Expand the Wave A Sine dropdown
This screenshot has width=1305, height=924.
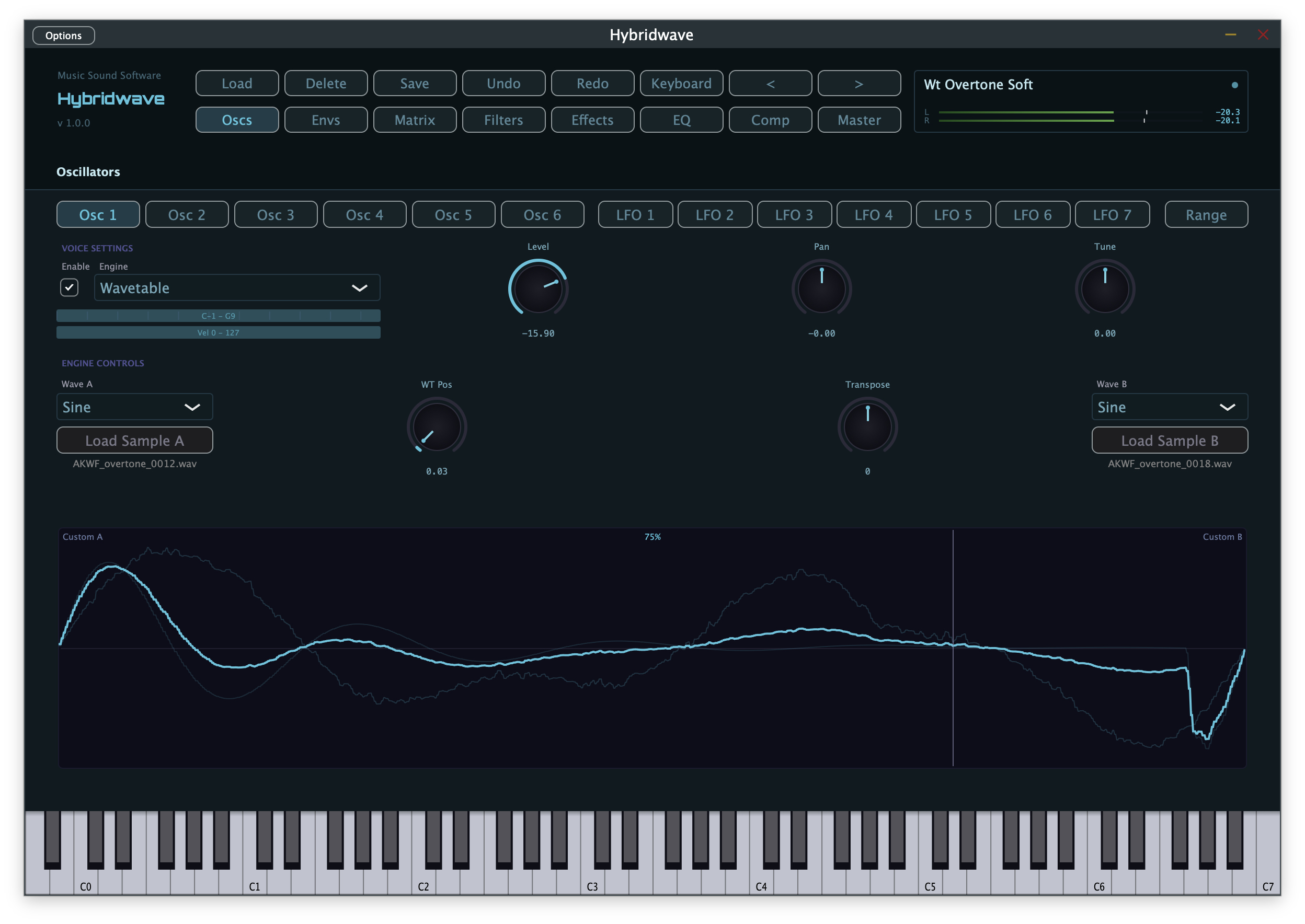coord(135,407)
